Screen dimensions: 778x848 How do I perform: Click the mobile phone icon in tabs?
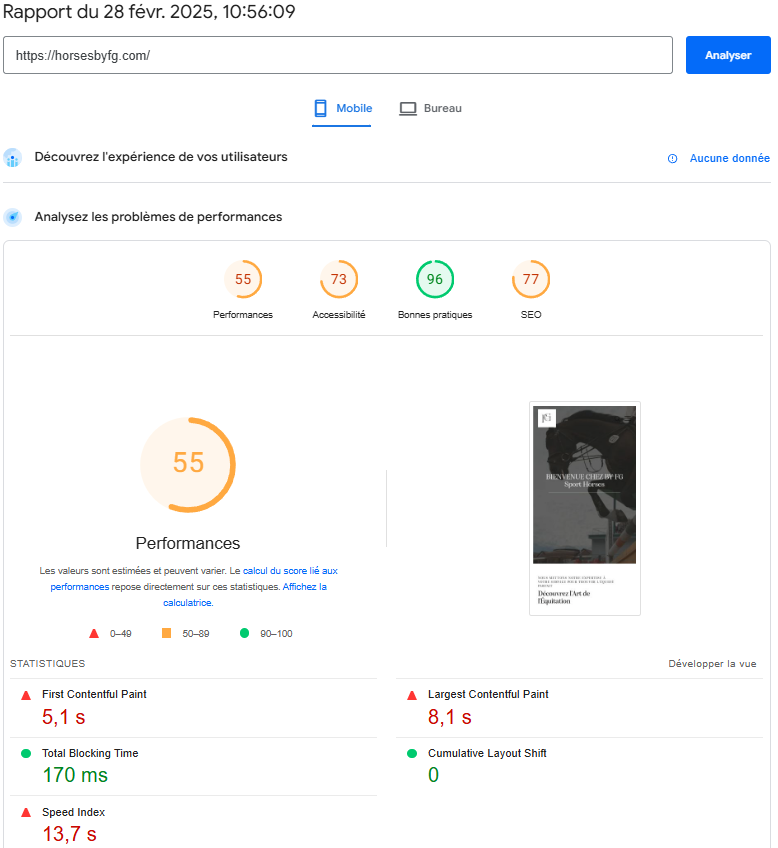321,108
